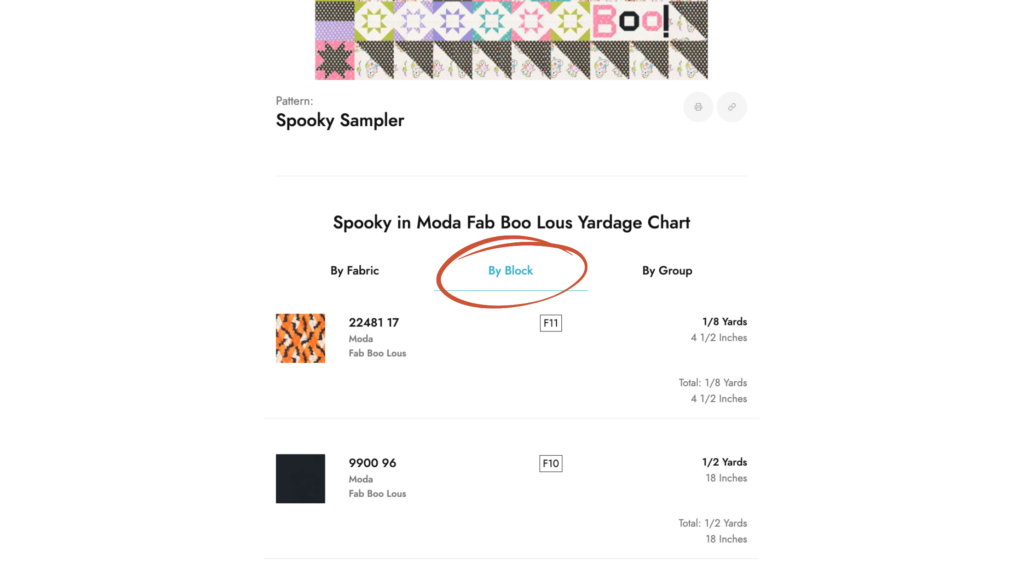Click the Boo! block in quilt image

pyautogui.click(x=630, y=20)
